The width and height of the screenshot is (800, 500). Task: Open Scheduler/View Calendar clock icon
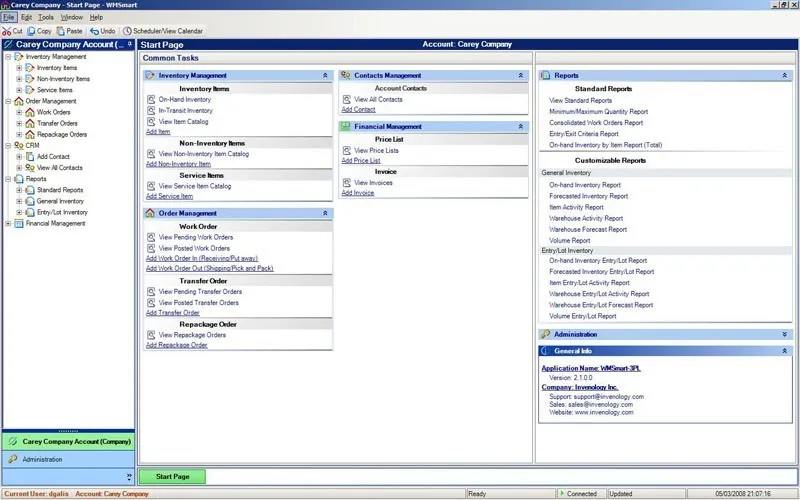[127, 31]
